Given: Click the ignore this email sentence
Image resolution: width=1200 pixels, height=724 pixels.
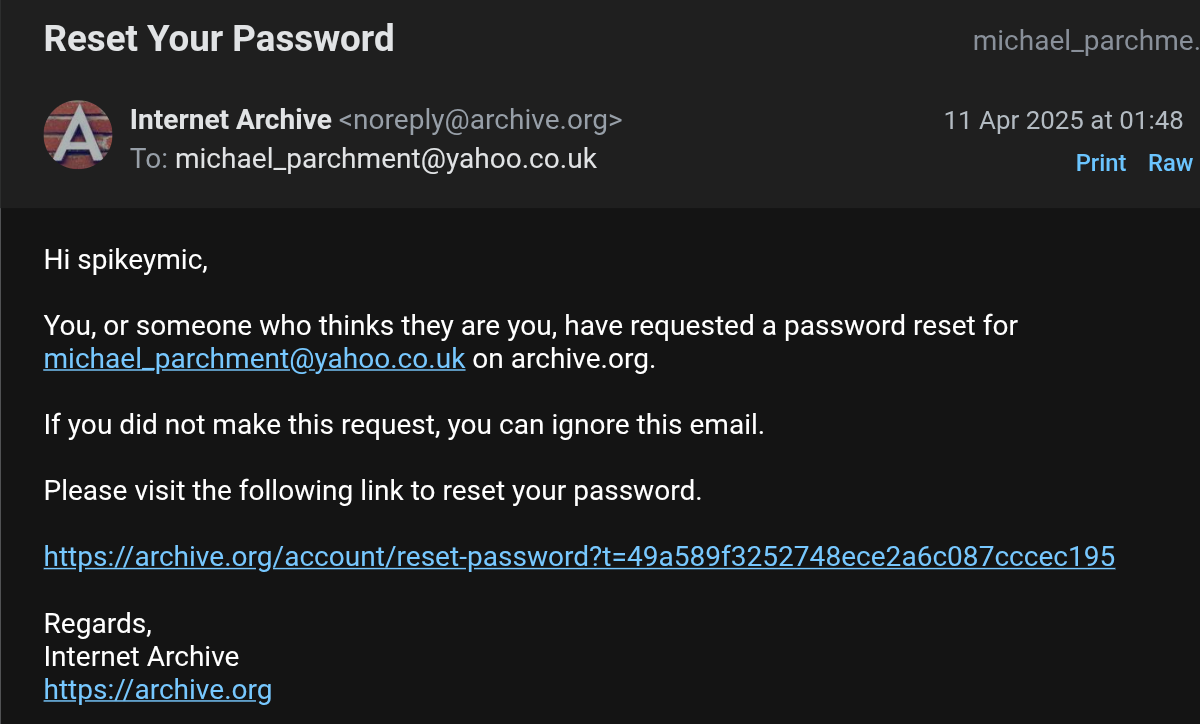Looking at the screenshot, I should pos(404,425).
